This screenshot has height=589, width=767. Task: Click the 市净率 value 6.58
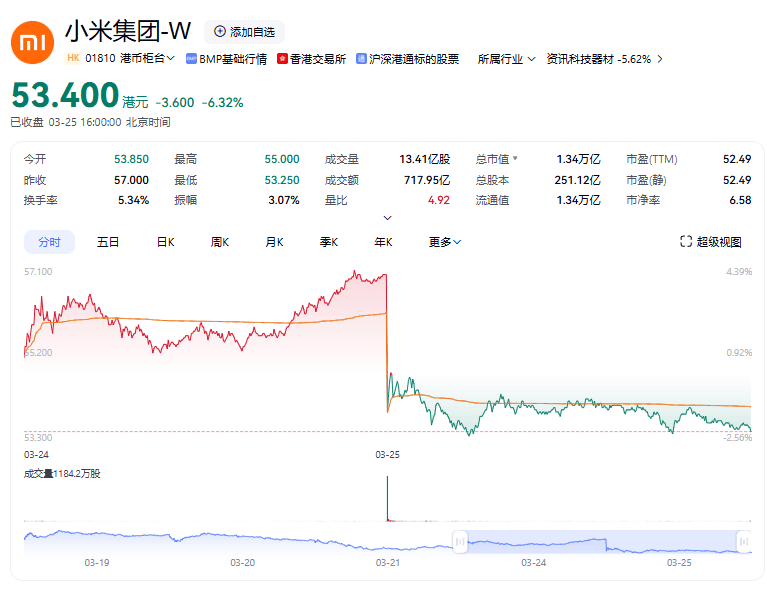point(740,200)
